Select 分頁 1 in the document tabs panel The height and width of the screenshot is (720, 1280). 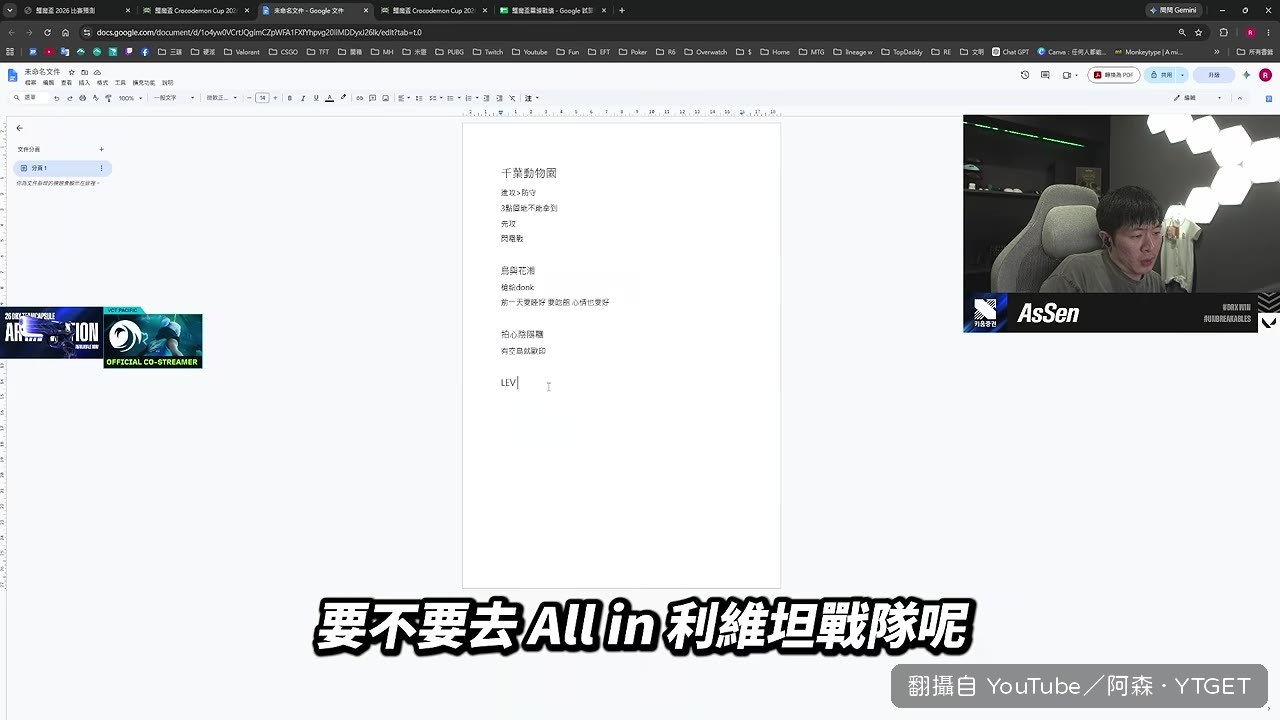tap(61, 168)
